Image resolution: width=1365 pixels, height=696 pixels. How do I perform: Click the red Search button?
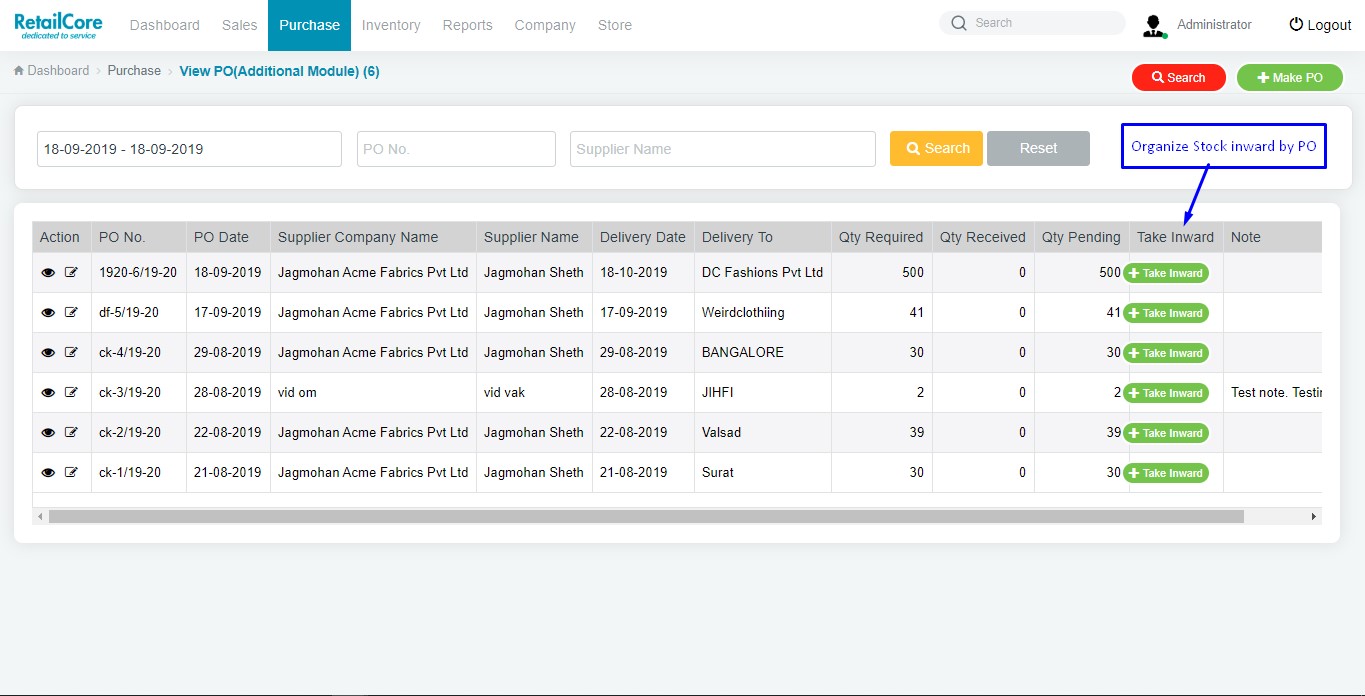coord(1179,77)
